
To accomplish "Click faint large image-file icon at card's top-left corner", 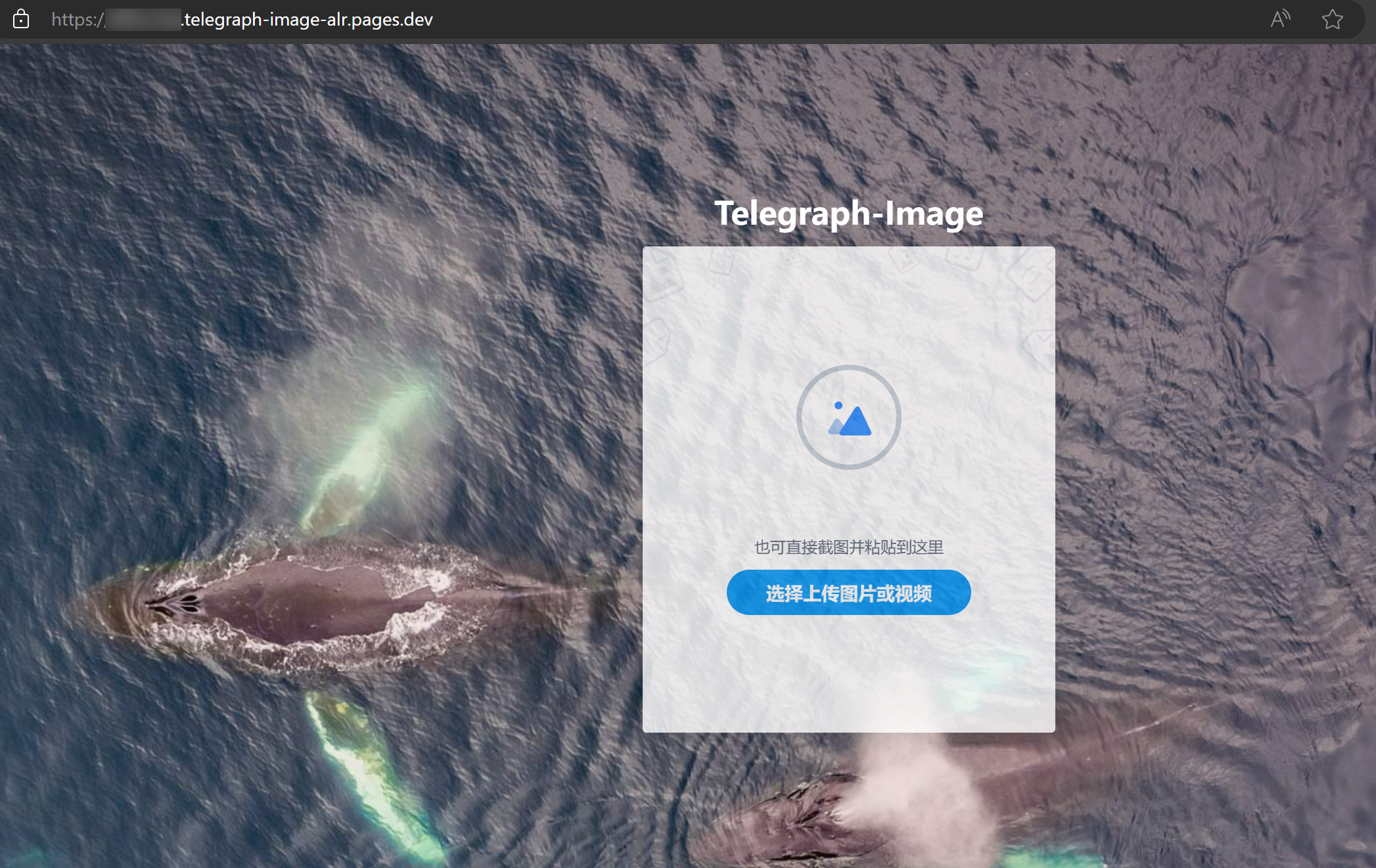I will pos(662,277).
